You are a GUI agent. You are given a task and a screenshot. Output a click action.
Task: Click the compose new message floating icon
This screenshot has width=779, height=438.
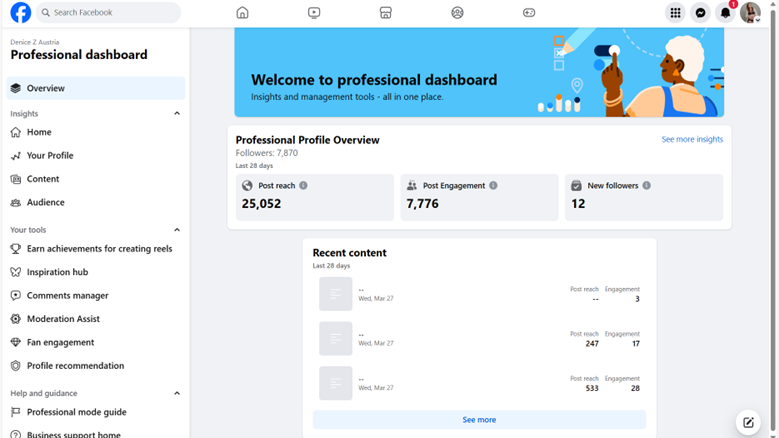(x=748, y=423)
